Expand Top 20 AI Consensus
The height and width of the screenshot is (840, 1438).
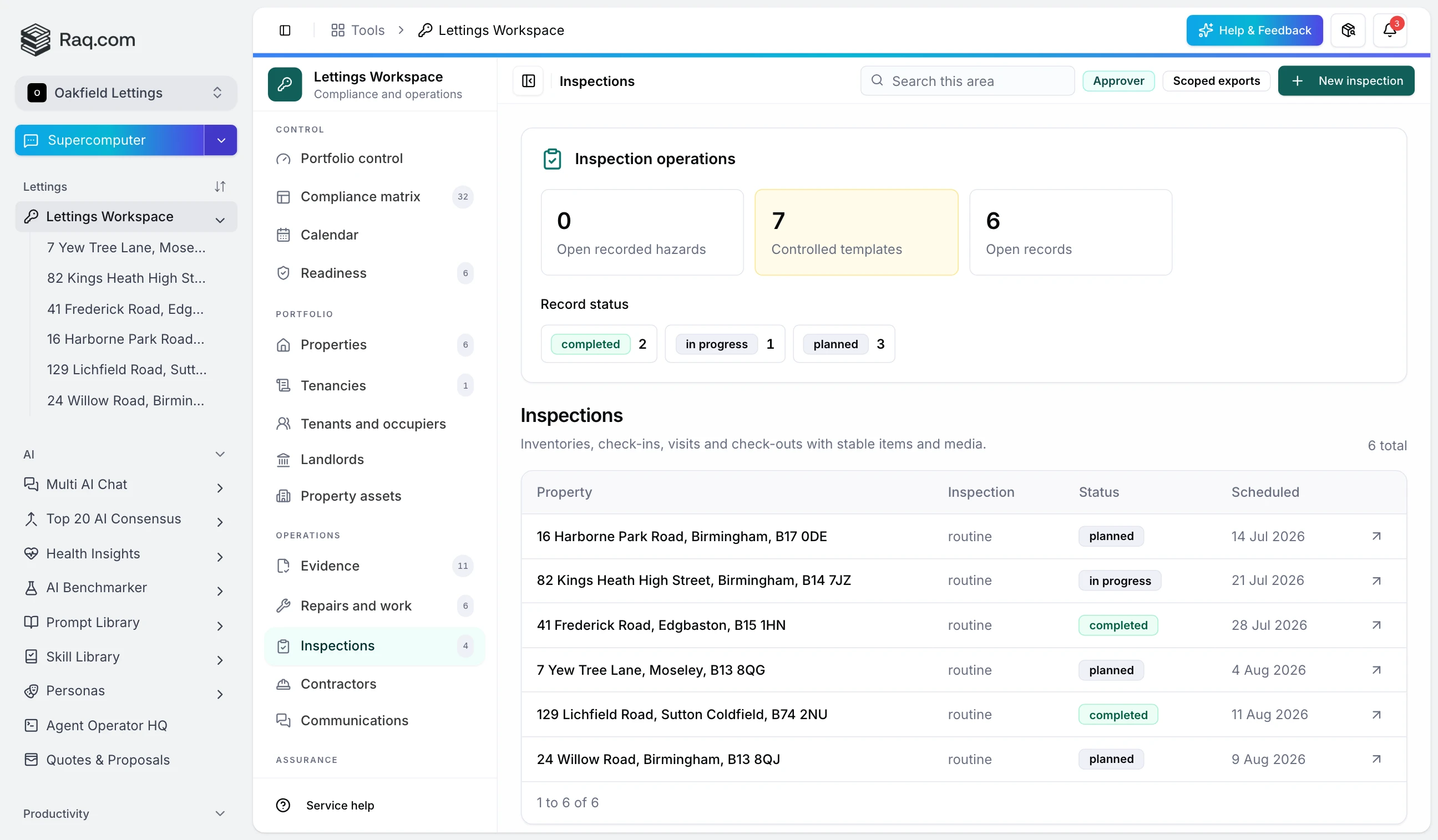click(x=220, y=522)
